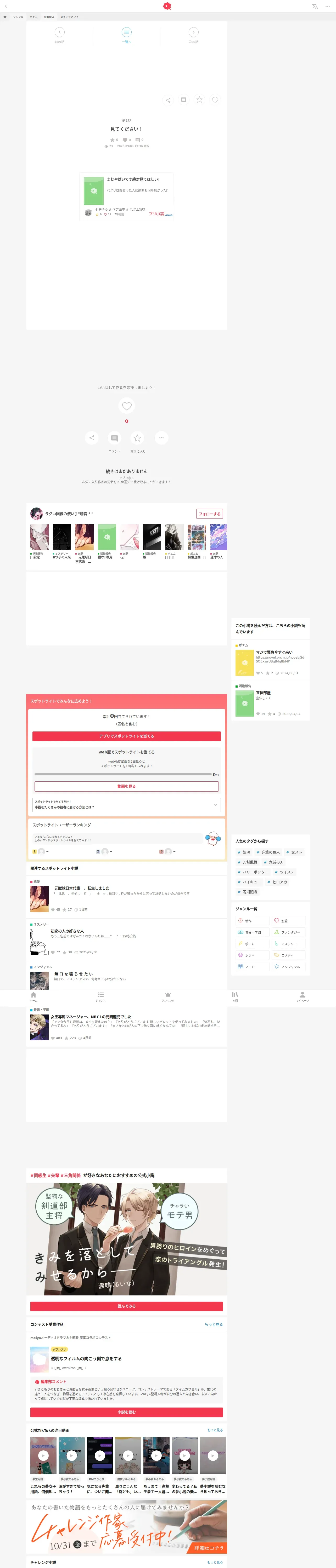Open the breadcrumb ポエム link

33,17
